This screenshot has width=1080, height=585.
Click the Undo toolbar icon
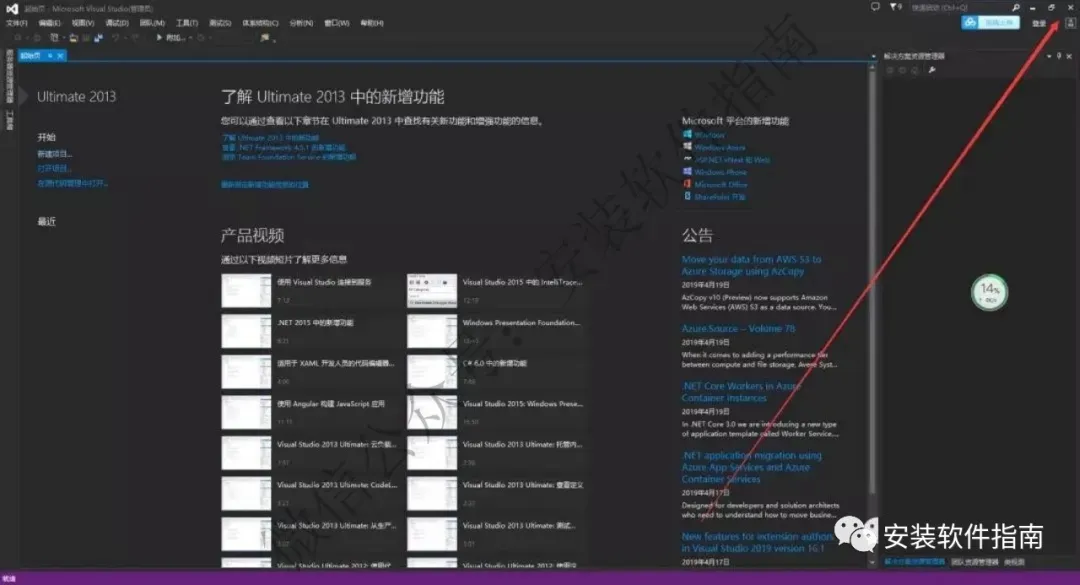tap(115, 38)
